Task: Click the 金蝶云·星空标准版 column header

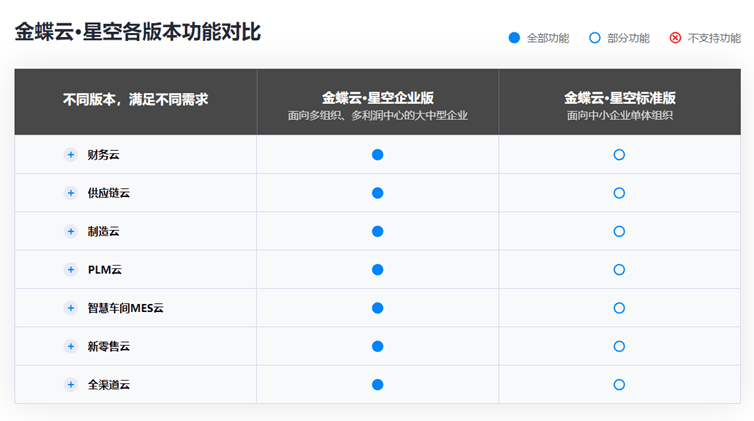Action: pos(619,98)
